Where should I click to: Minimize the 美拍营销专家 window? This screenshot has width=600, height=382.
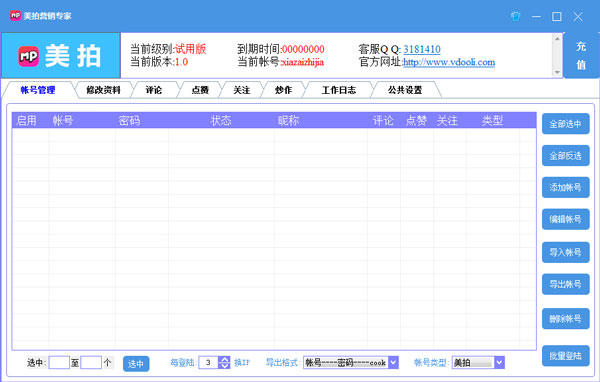coord(536,16)
